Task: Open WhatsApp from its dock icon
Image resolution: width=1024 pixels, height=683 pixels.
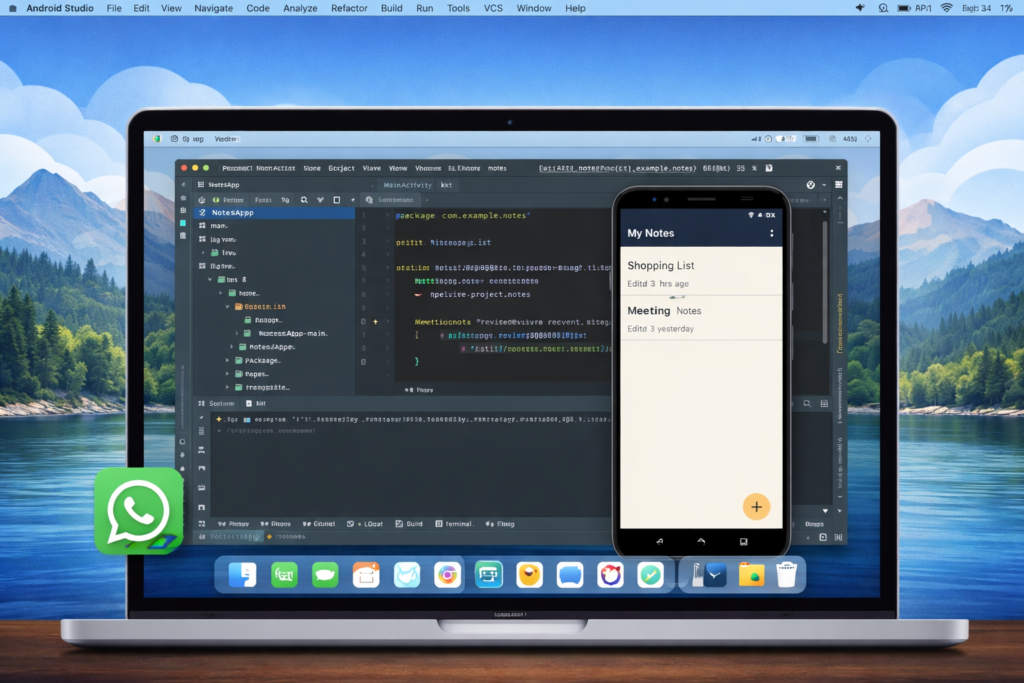Action: (x=138, y=511)
